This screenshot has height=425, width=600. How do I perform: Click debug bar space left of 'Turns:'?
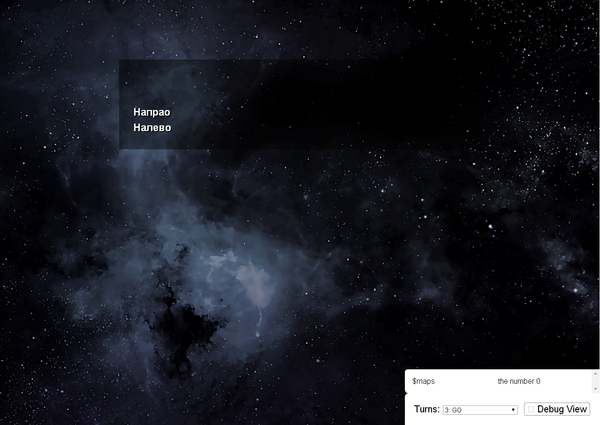[409, 410]
